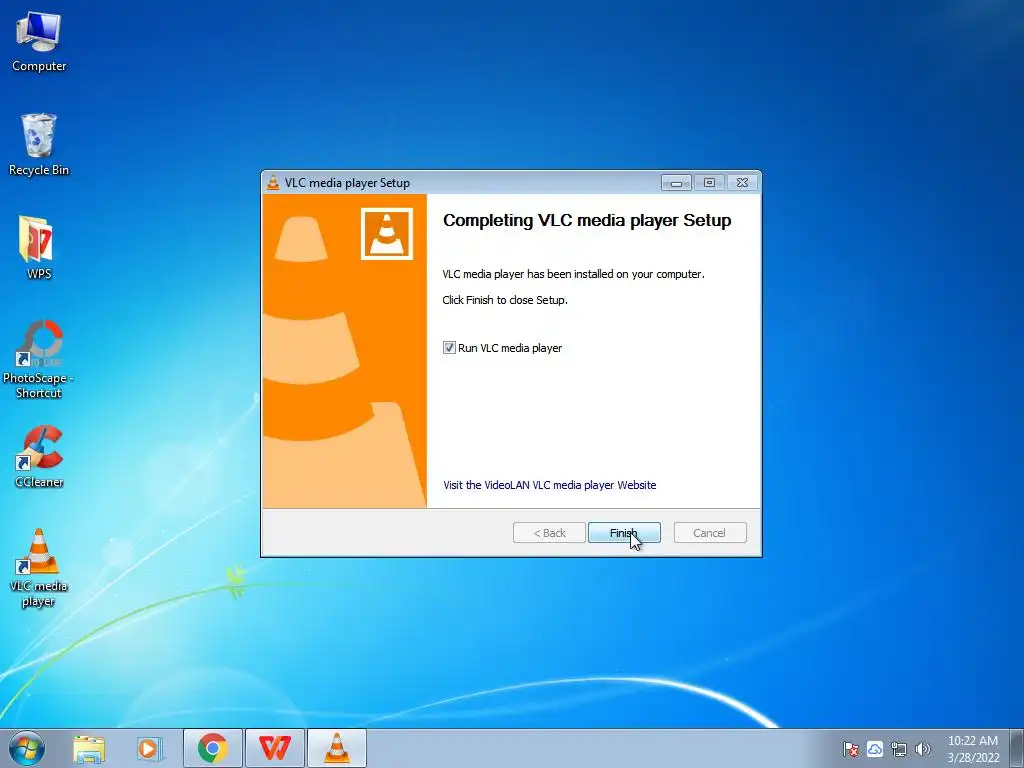Select the PhotoScape shortcut icon

(x=39, y=359)
